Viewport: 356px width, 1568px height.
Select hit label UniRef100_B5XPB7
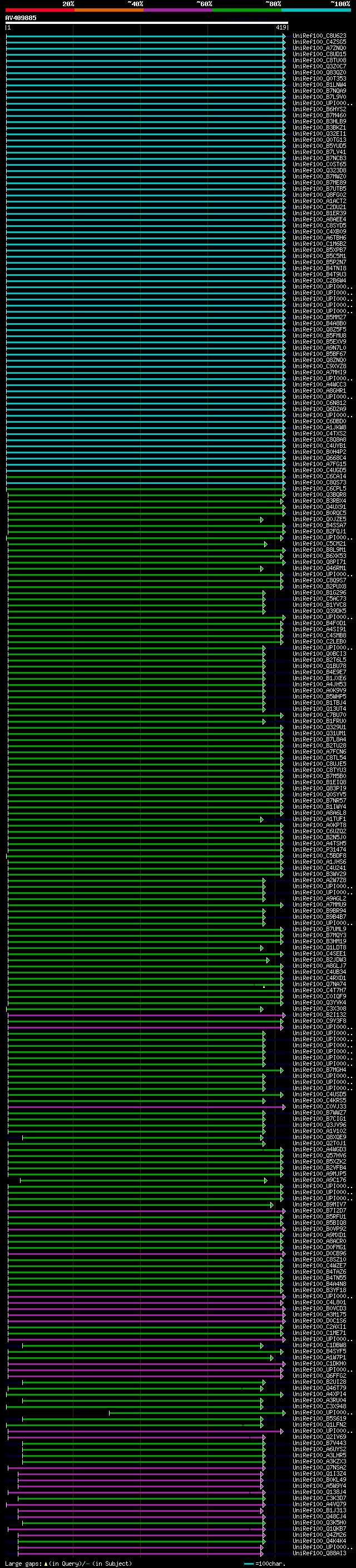[x=319, y=250]
